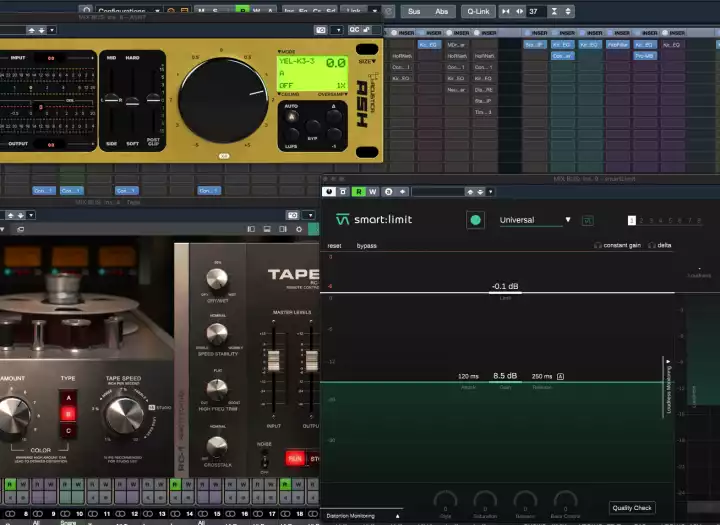The image size is (720, 525).
Task: Click the Style knob in smart:limit
Action: click(445, 501)
